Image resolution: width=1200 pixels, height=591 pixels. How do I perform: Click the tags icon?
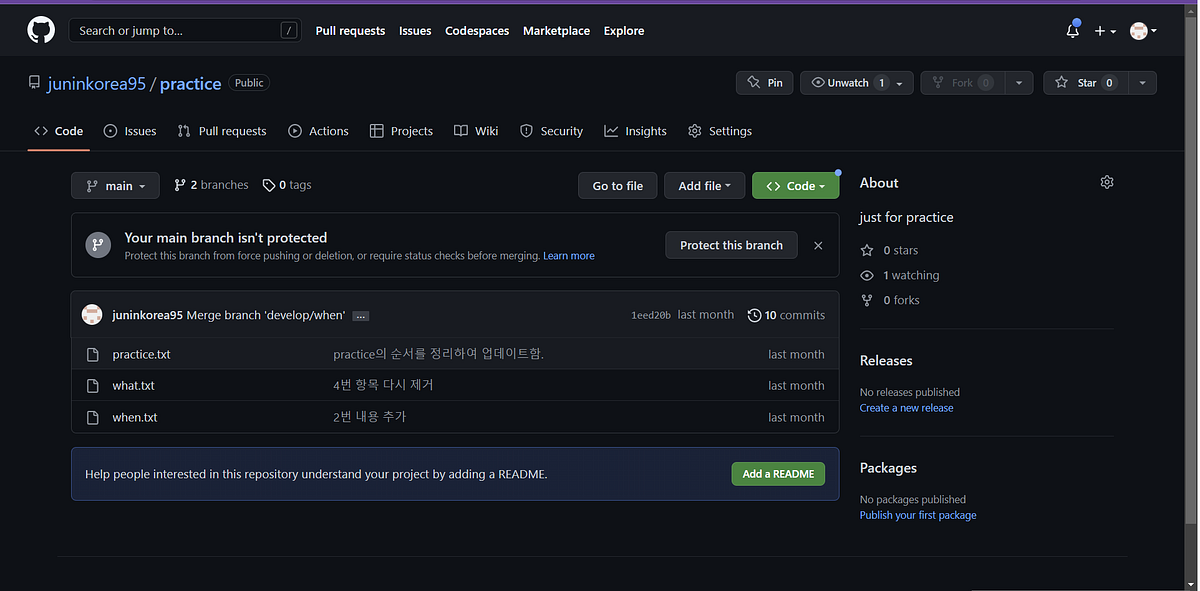tap(269, 185)
